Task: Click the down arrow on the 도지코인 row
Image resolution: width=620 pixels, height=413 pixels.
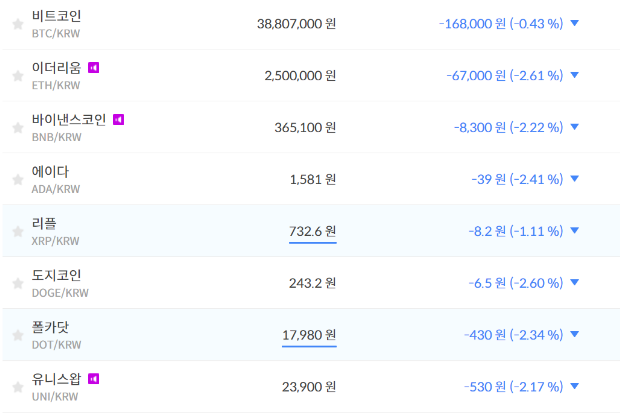Action: pos(574,283)
